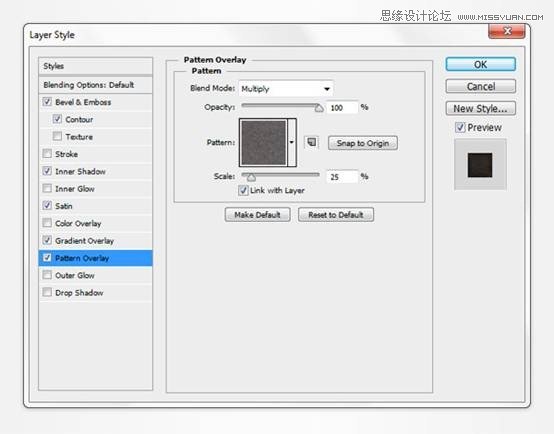Select the Stroke style entry

coord(66,154)
